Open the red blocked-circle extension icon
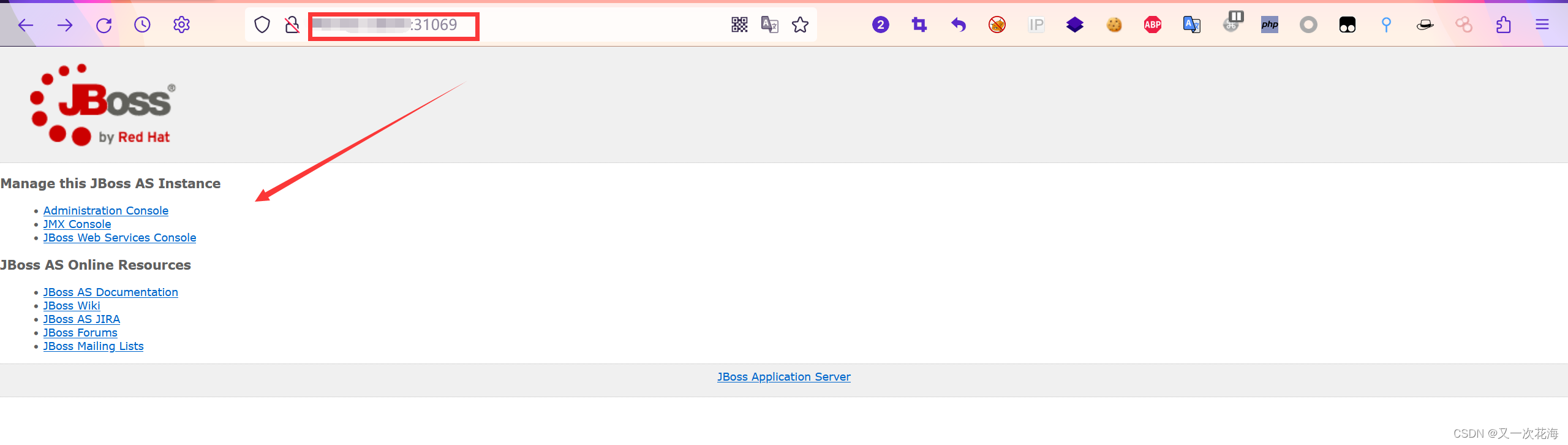 coord(997,25)
